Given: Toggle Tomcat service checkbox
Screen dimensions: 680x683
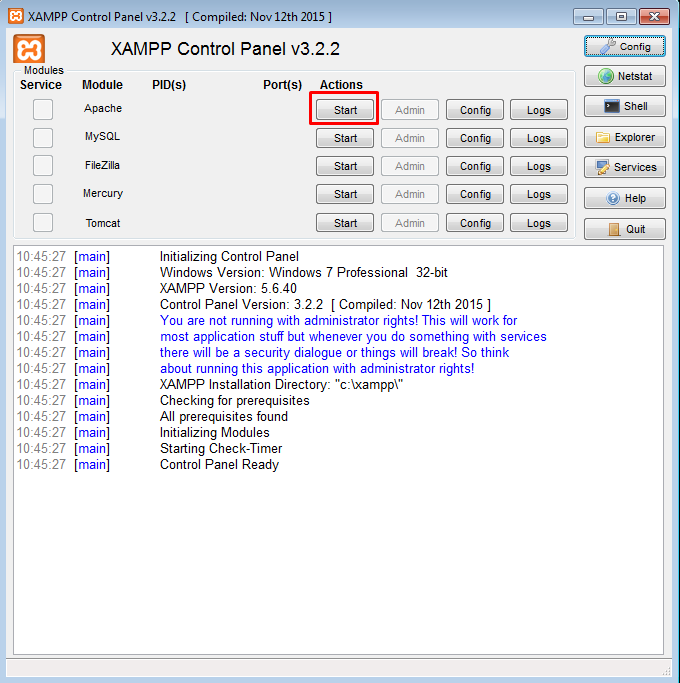Looking at the screenshot, I should point(43,223).
